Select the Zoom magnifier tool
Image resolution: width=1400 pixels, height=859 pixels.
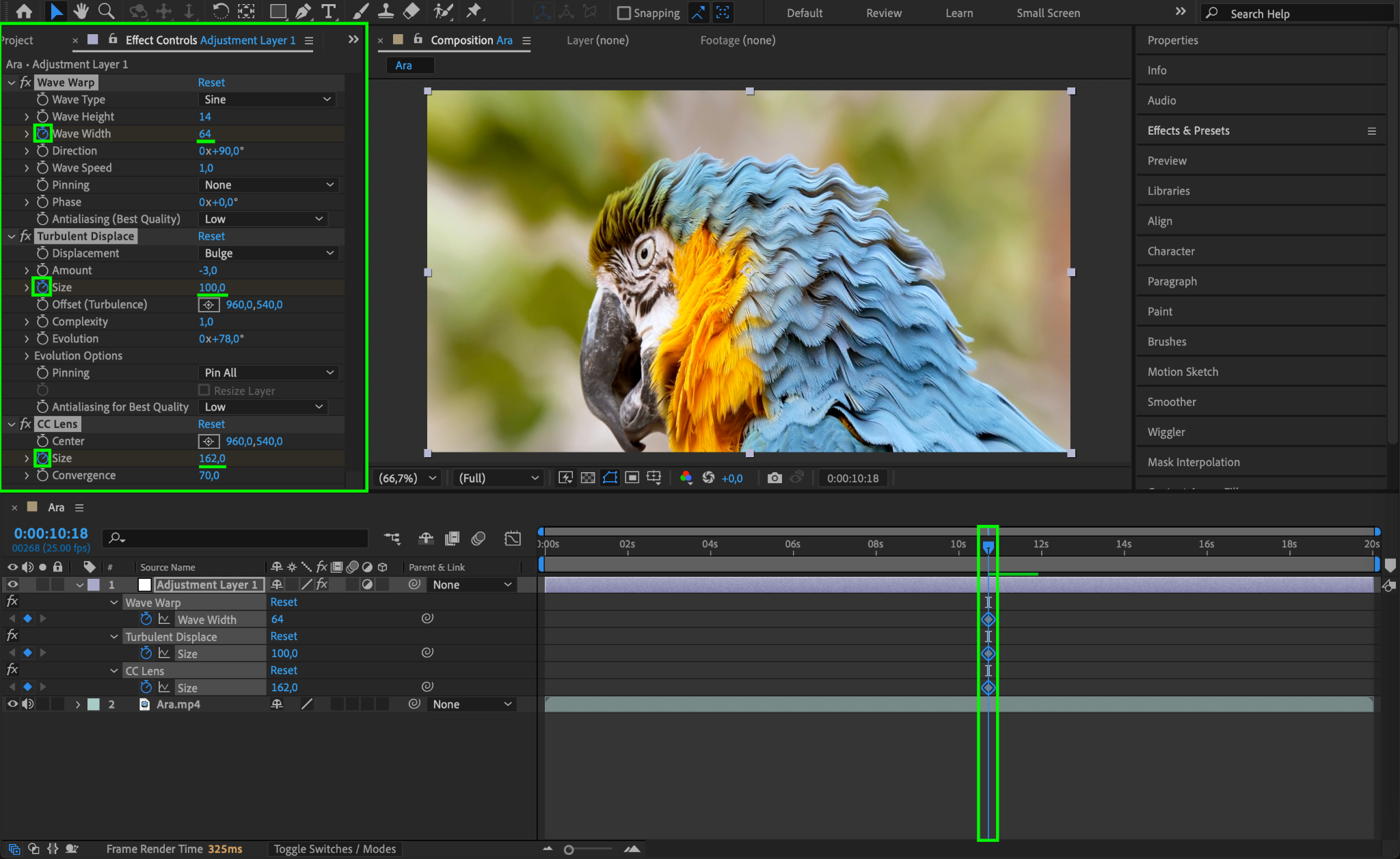pyautogui.click(x=106, y=11)
